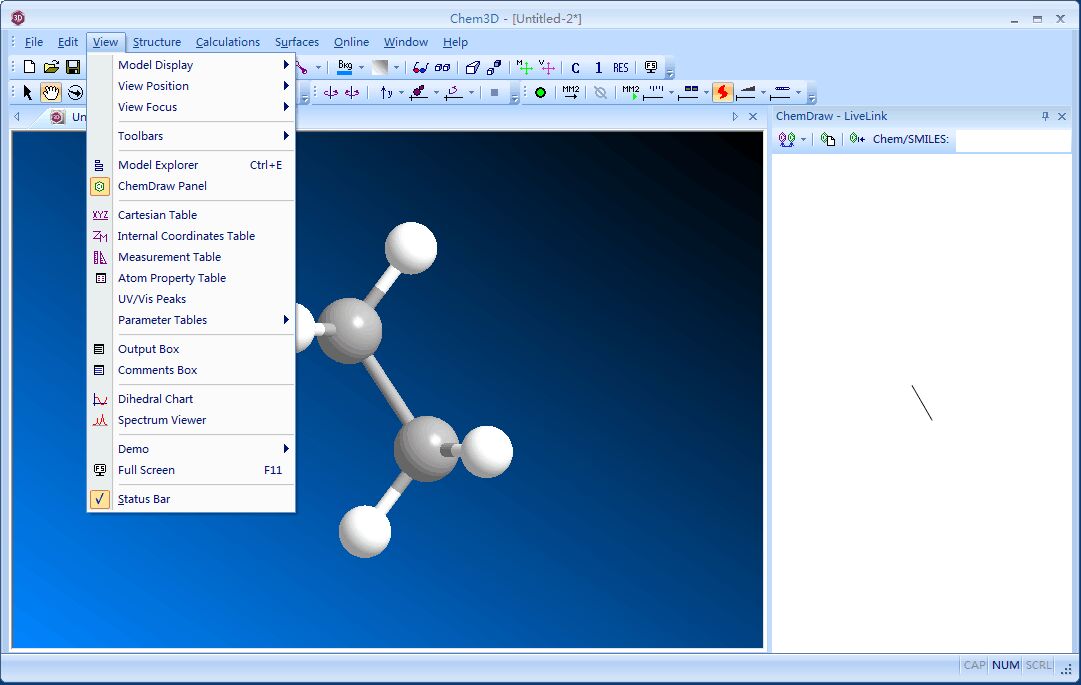Save the current model

(x=73, y=66)
